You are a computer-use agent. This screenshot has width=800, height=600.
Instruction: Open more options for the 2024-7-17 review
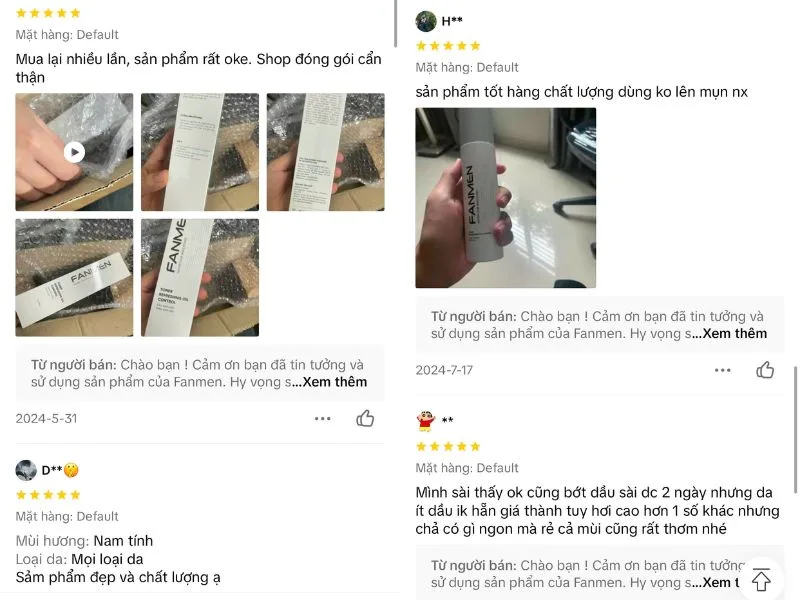722,370
